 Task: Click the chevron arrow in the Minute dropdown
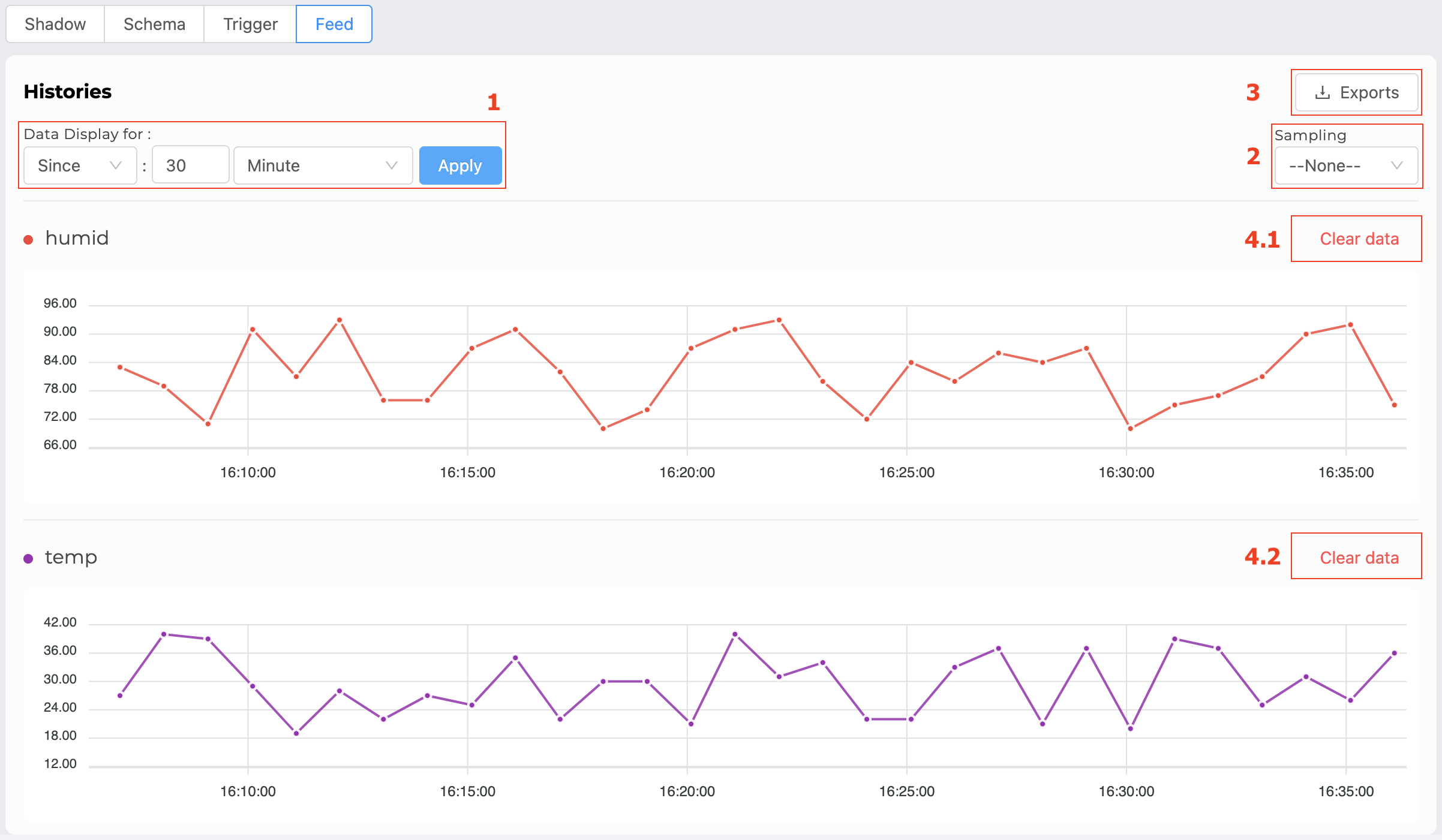click(392, 165)
